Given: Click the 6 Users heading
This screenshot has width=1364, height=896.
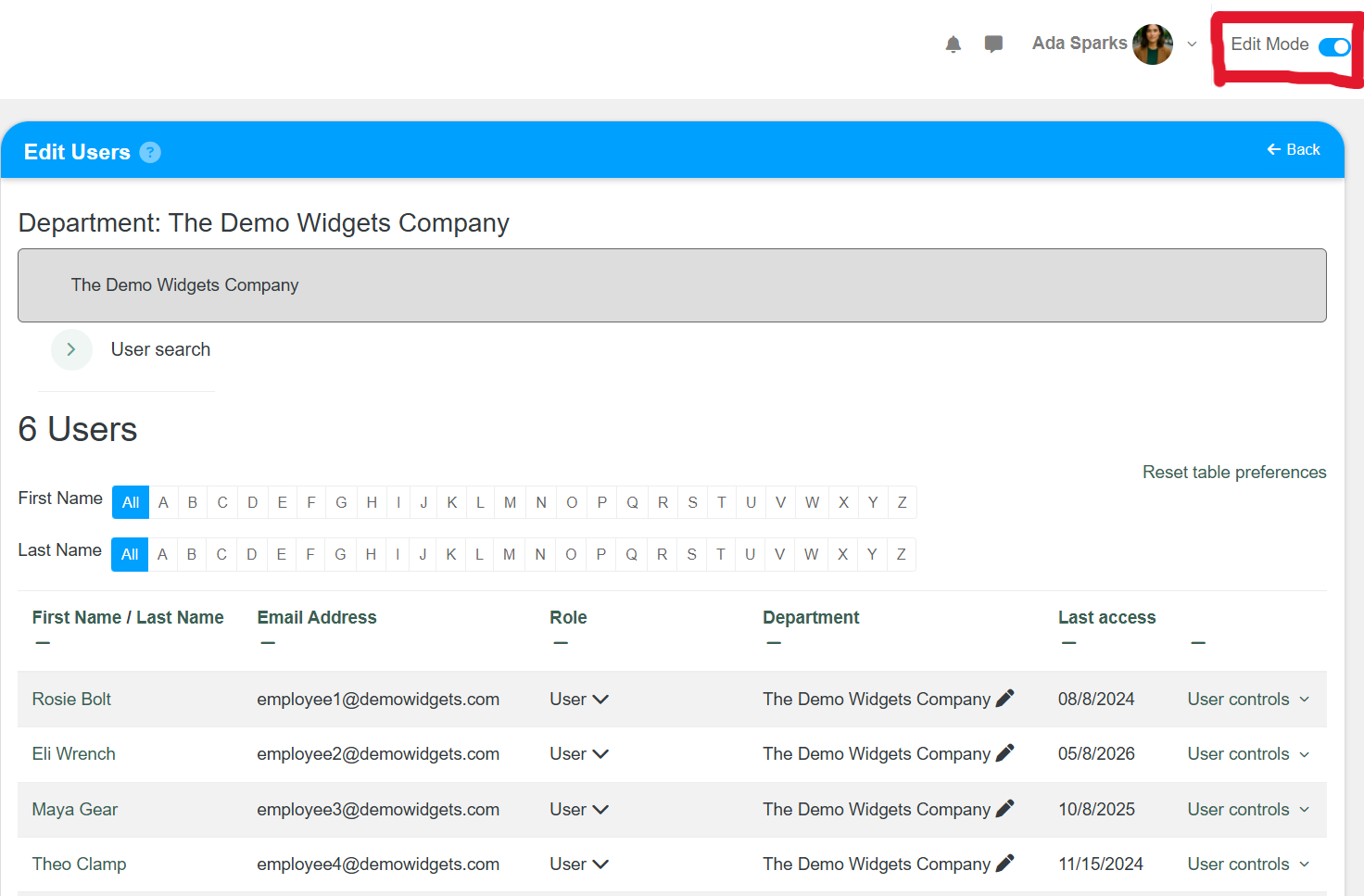Looking at the screenshot, I should [x=78, y=429].
